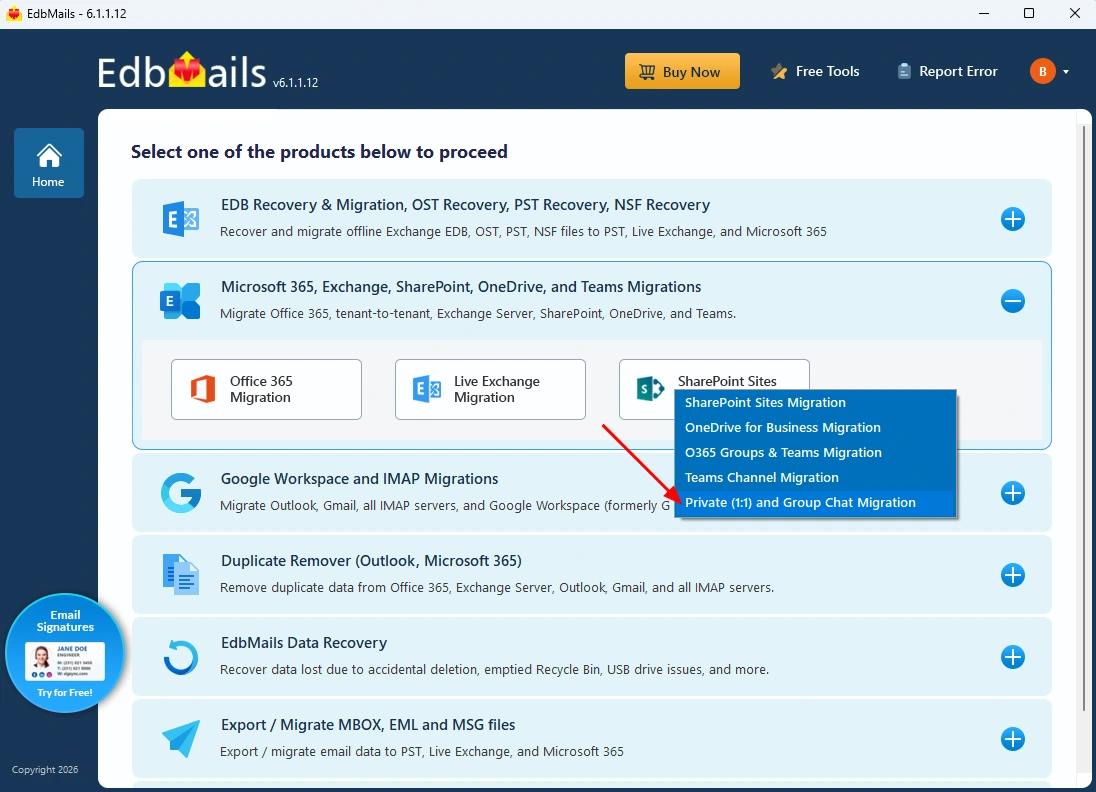
Task: Click the Report Error clipboard icon
Action: tap(904, 71)
